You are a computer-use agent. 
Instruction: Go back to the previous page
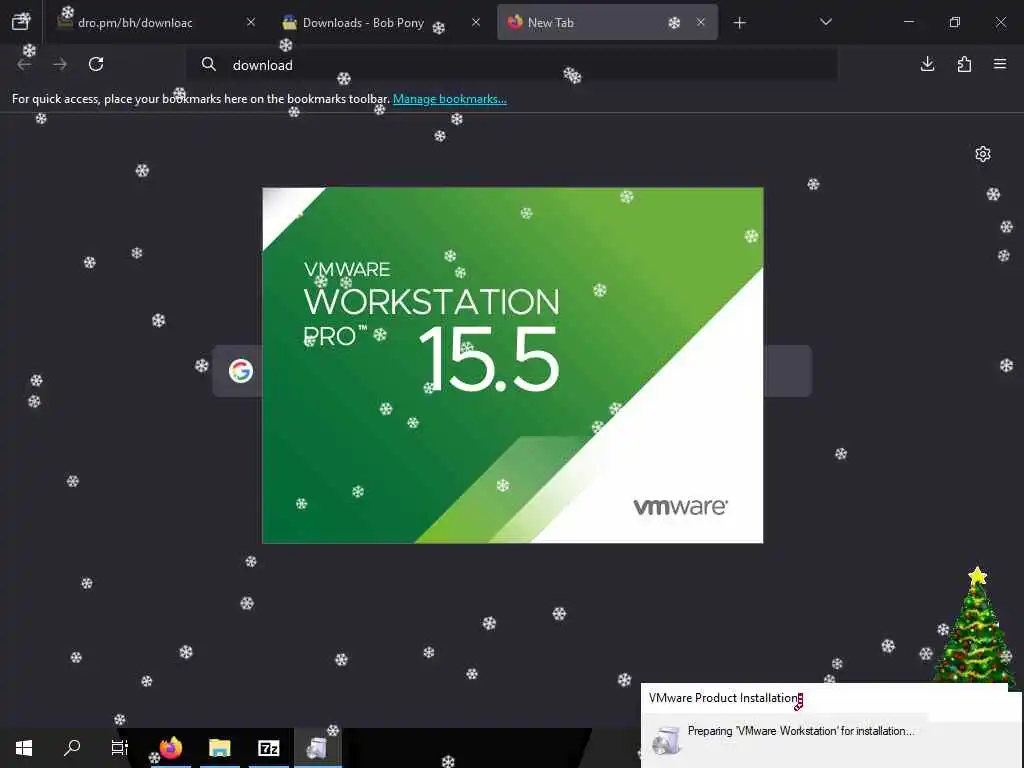tap(25, 64)
